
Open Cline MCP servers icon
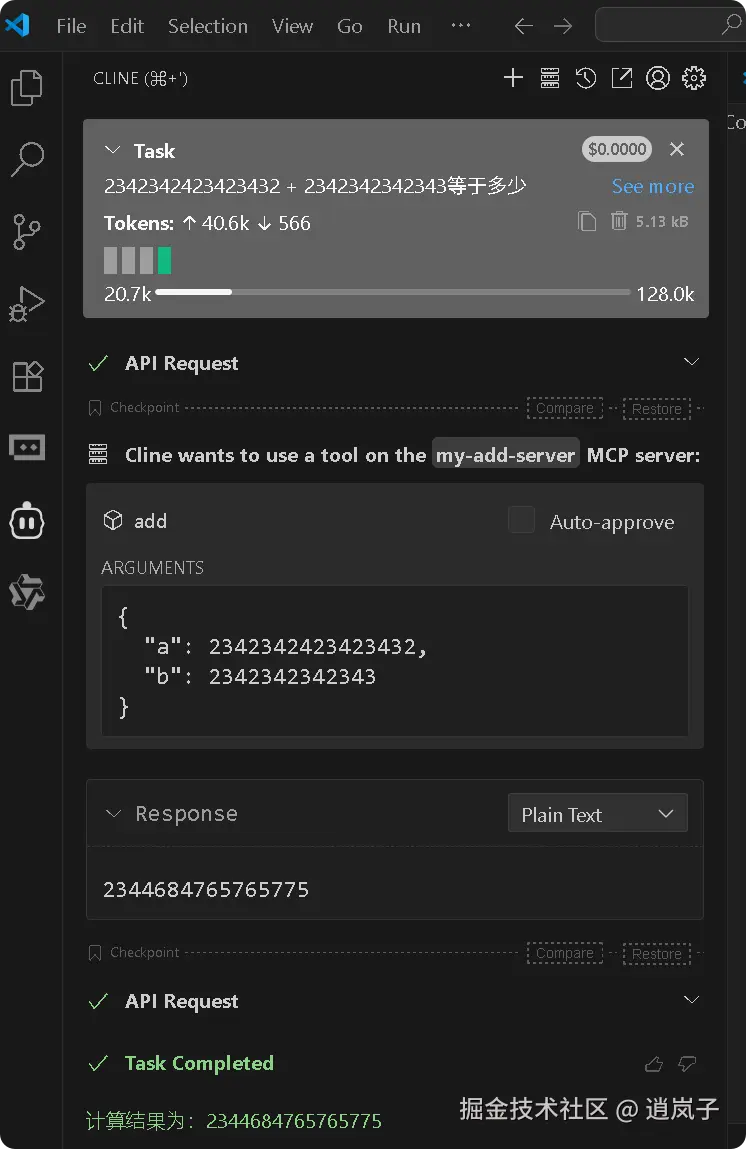coord(549,78)
